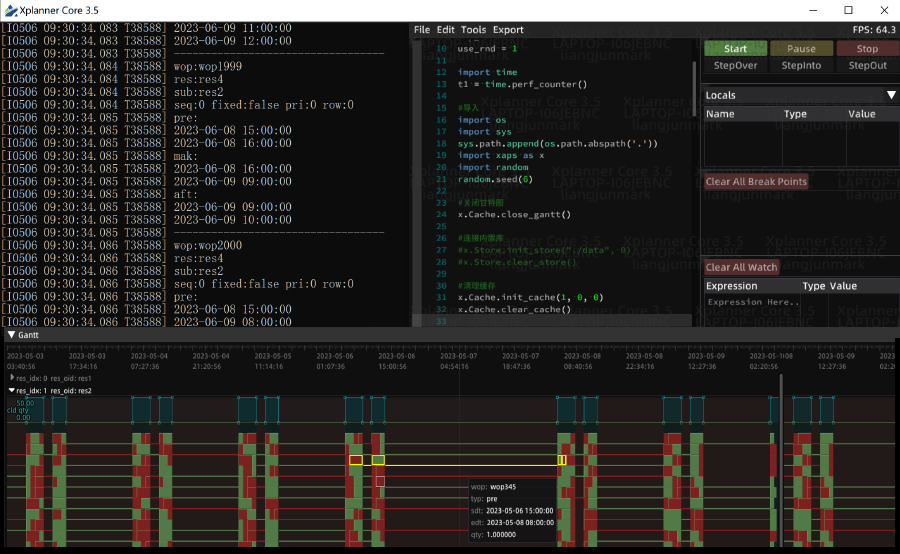Open the File menu

pyautogui.click(x=421, y=30)
